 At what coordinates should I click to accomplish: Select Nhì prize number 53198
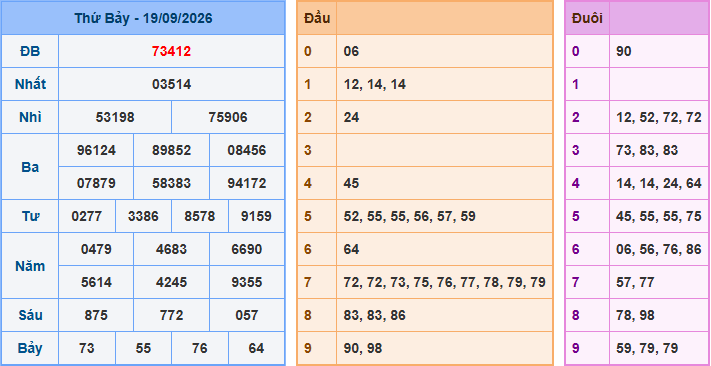click(115, 117)
